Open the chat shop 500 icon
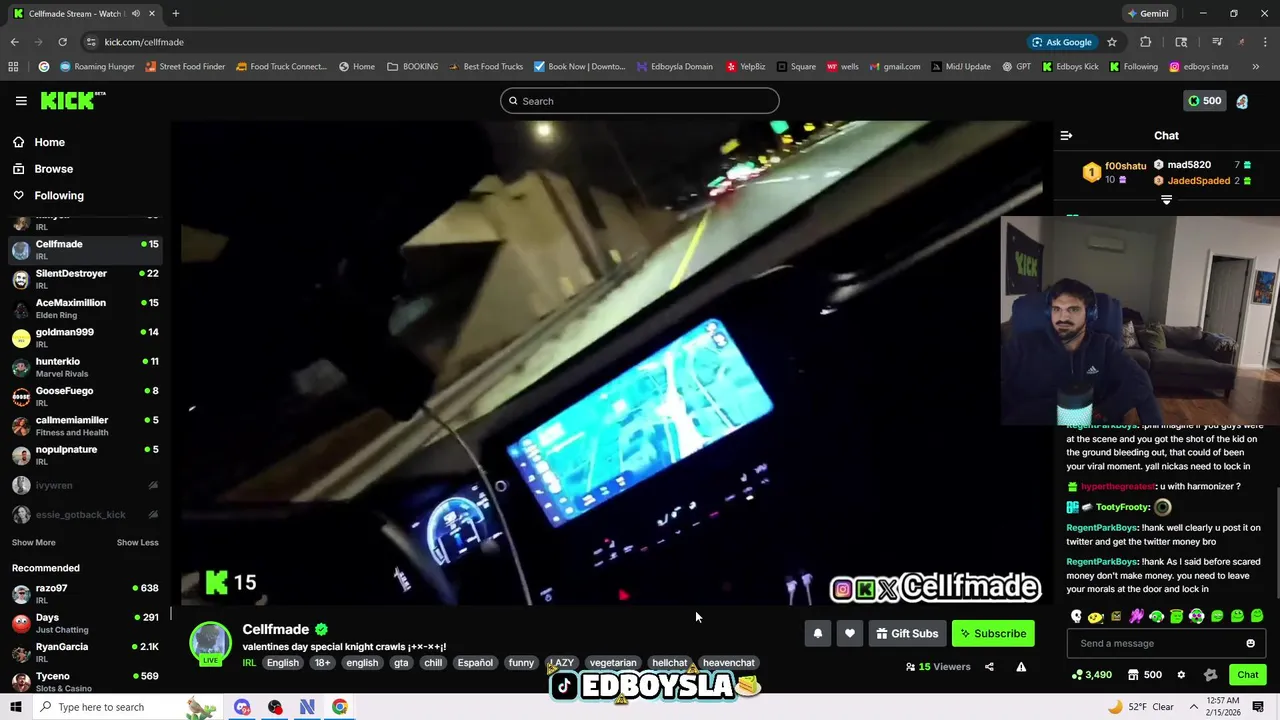Screen dimensions: 1280x720 1144,675
